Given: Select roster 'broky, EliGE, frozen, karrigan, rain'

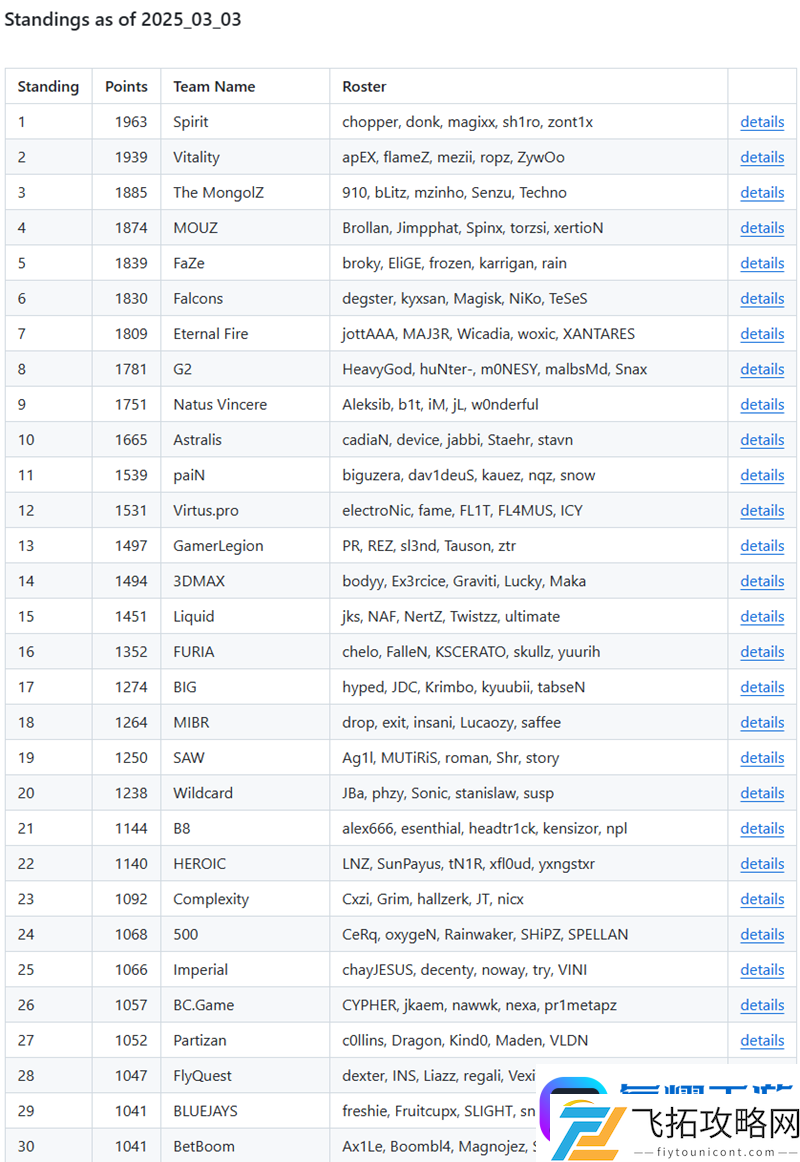Looking at the screenshot, I should click(x=454, y=263).
